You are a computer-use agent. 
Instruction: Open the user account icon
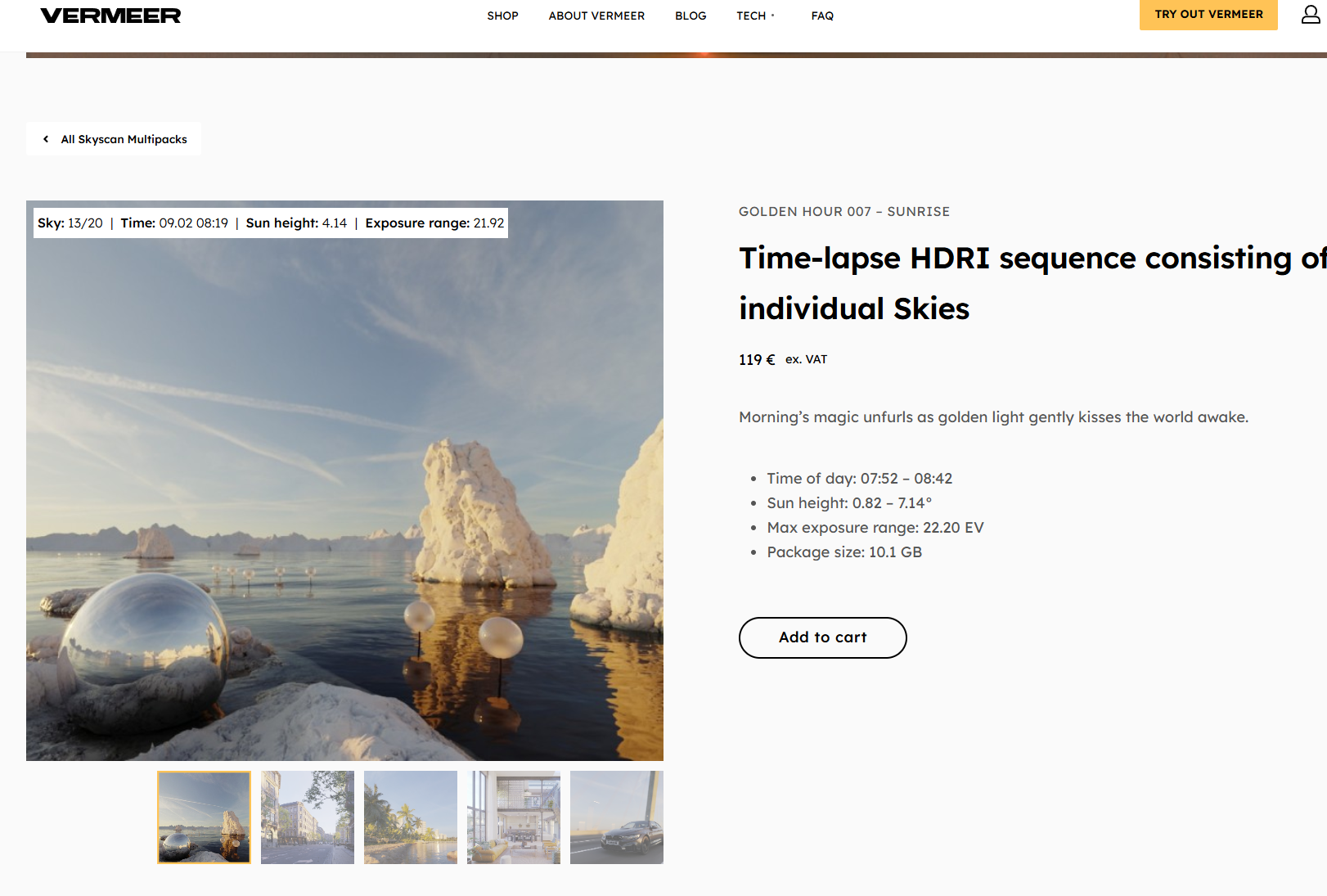pos(1310,15)
